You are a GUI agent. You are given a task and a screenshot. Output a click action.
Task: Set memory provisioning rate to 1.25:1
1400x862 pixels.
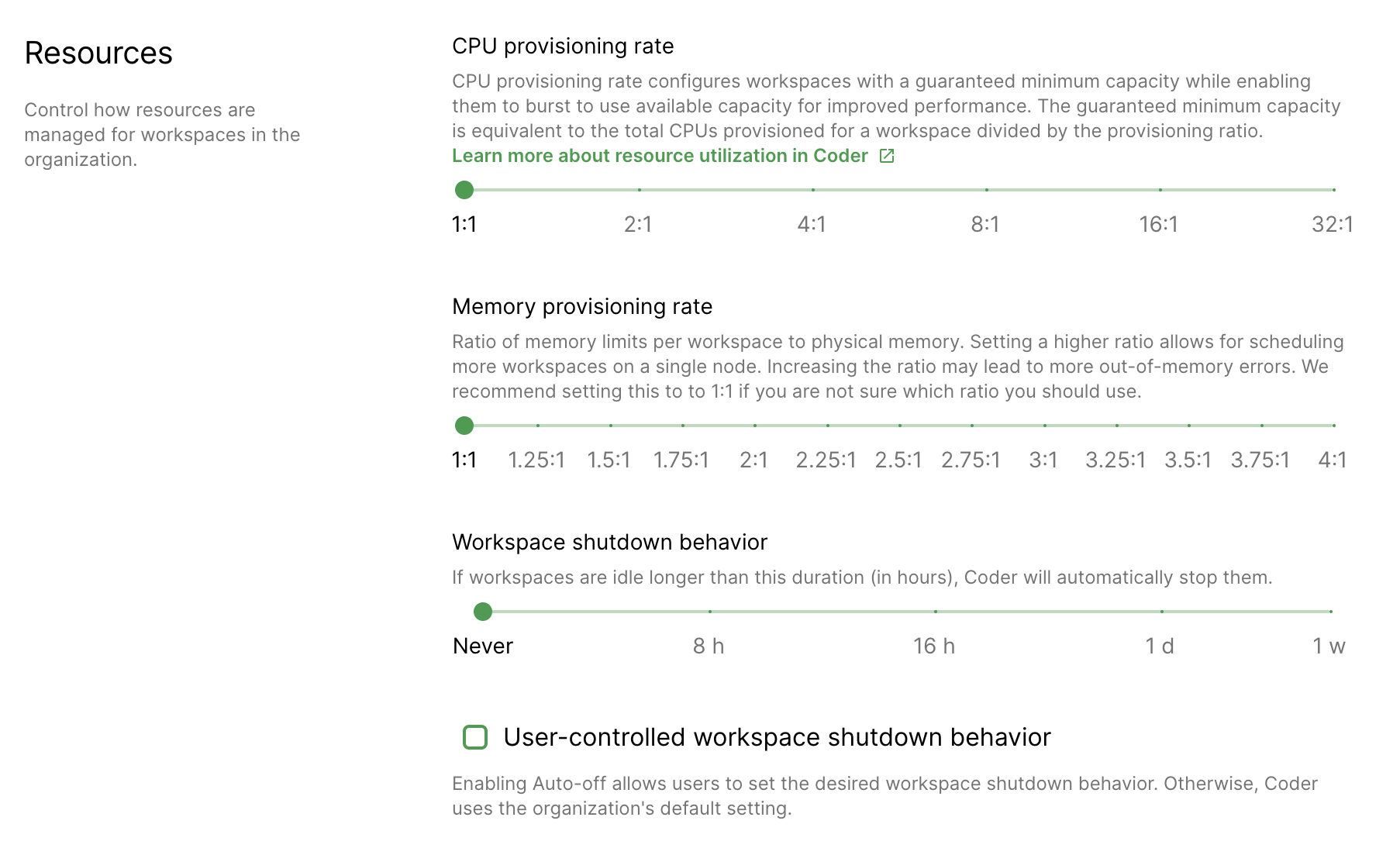click(538, 425)
